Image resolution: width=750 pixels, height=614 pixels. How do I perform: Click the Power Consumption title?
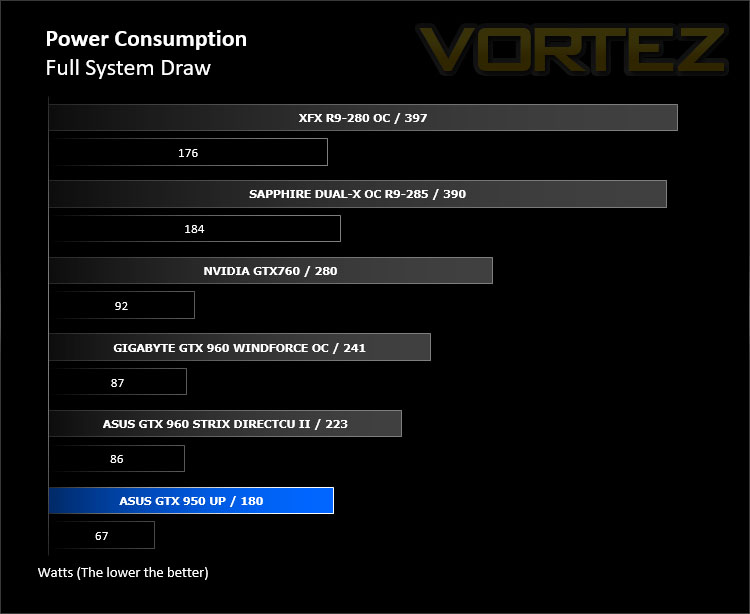(x=146, y=39)
